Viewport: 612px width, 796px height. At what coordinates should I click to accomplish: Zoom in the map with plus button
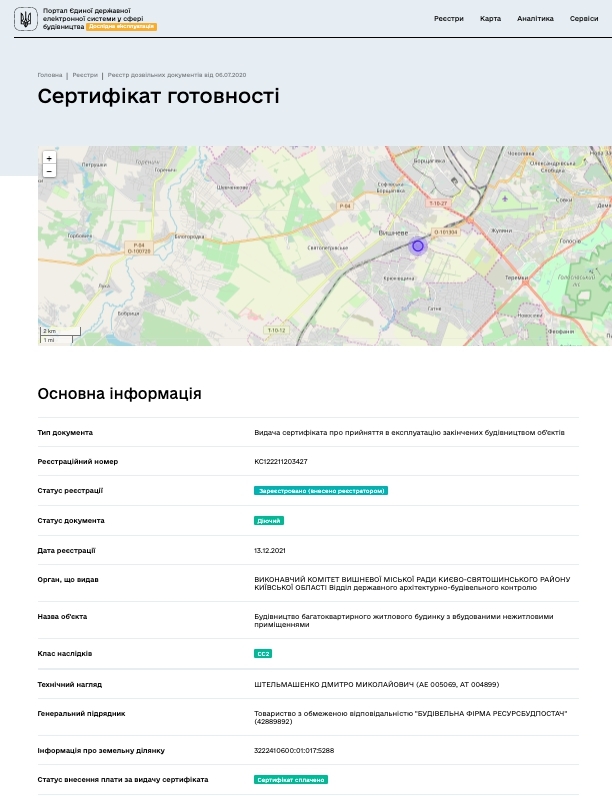49,158
